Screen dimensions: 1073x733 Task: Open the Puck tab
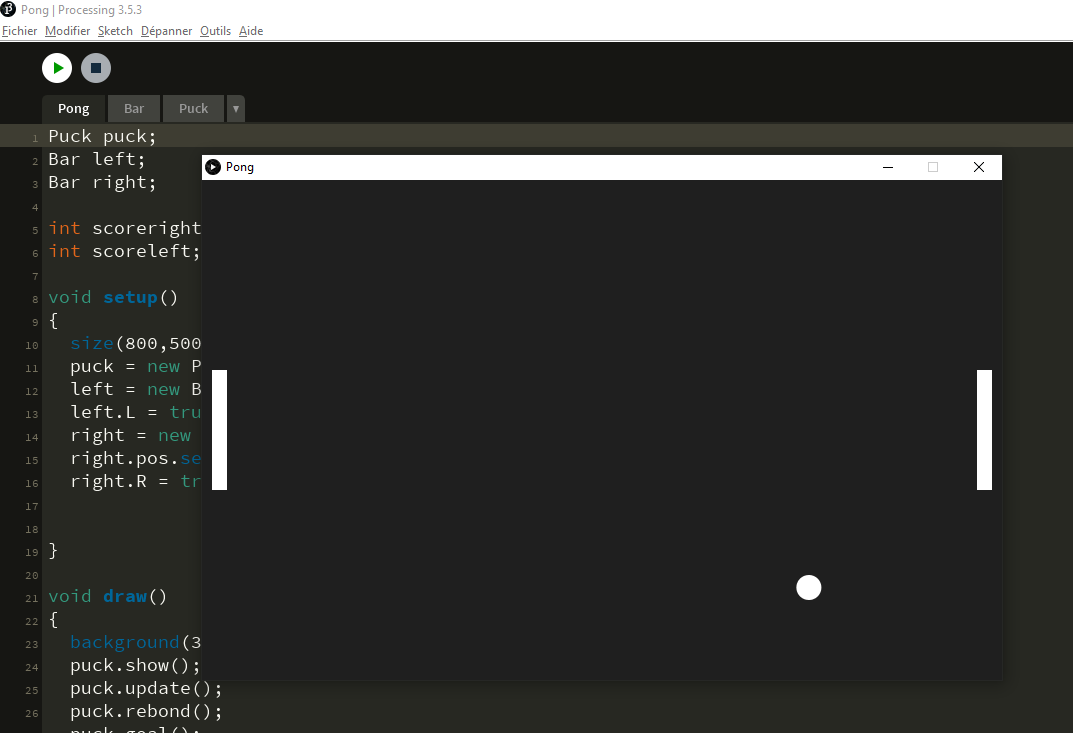tap(194, 108)
